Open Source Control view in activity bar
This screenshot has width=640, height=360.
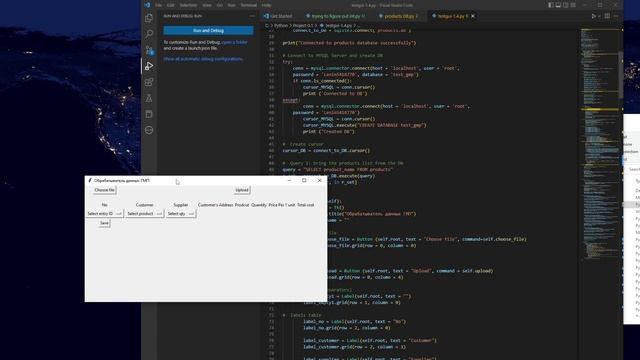point(149,50)
